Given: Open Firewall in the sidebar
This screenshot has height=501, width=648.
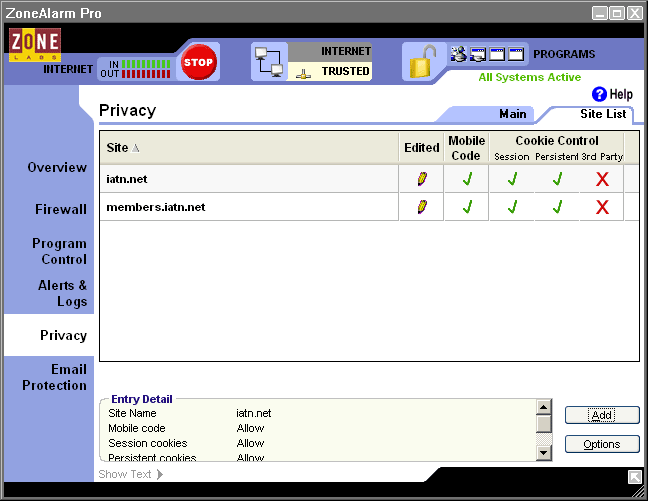Looking at the screenshot, I should 61,209.
